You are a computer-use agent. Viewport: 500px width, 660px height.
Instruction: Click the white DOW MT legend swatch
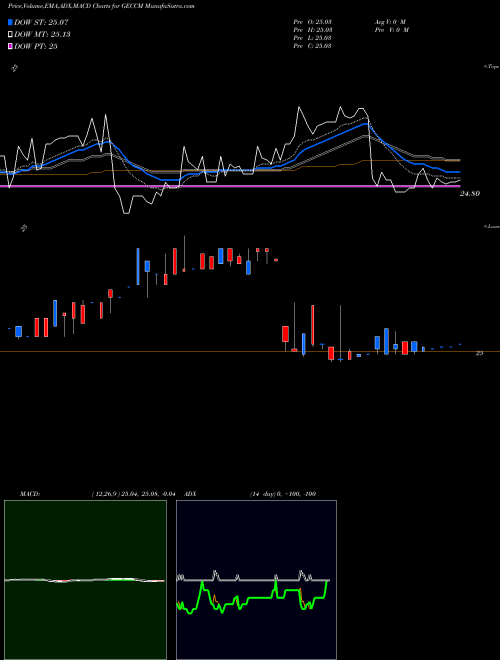(11, 35)
